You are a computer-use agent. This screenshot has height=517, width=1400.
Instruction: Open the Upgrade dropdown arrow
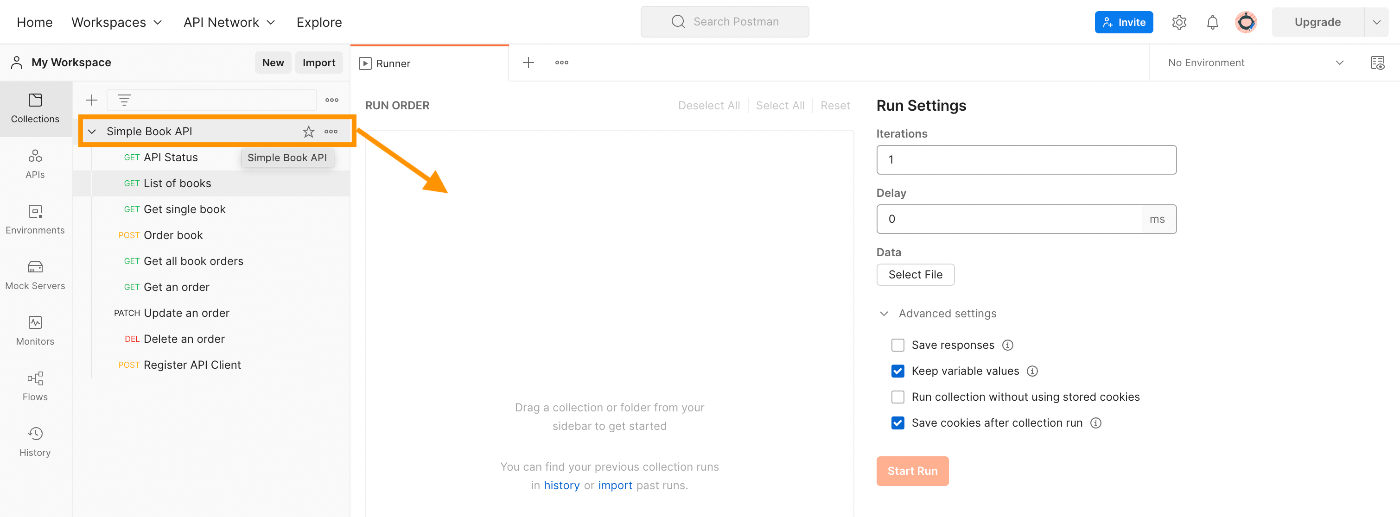click(x=1377, y=22)
